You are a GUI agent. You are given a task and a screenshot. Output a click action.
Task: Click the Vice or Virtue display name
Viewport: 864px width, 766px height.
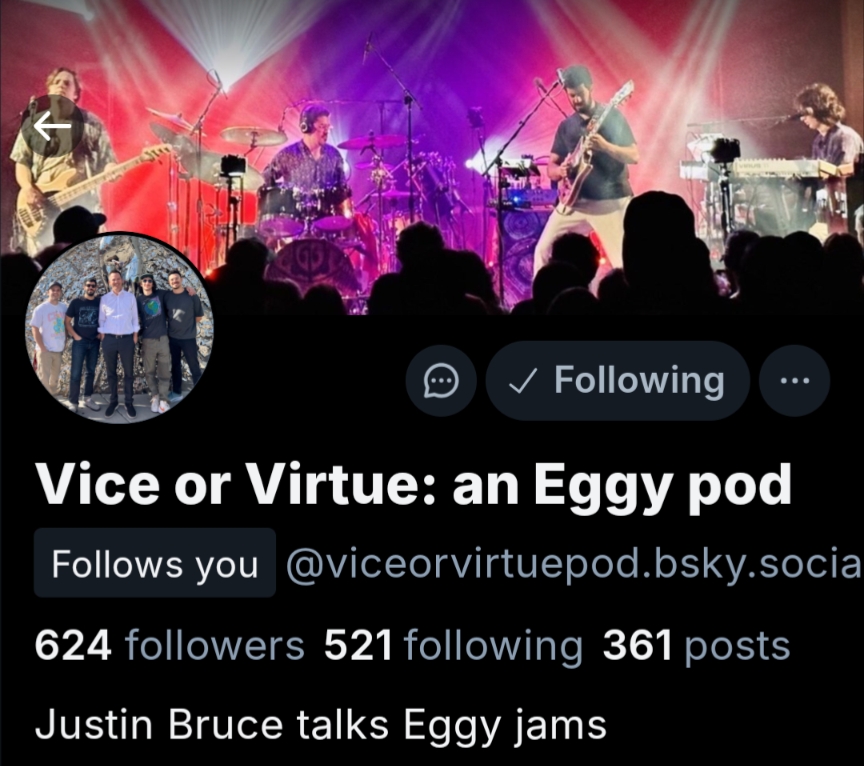click(x=413, y=485)
